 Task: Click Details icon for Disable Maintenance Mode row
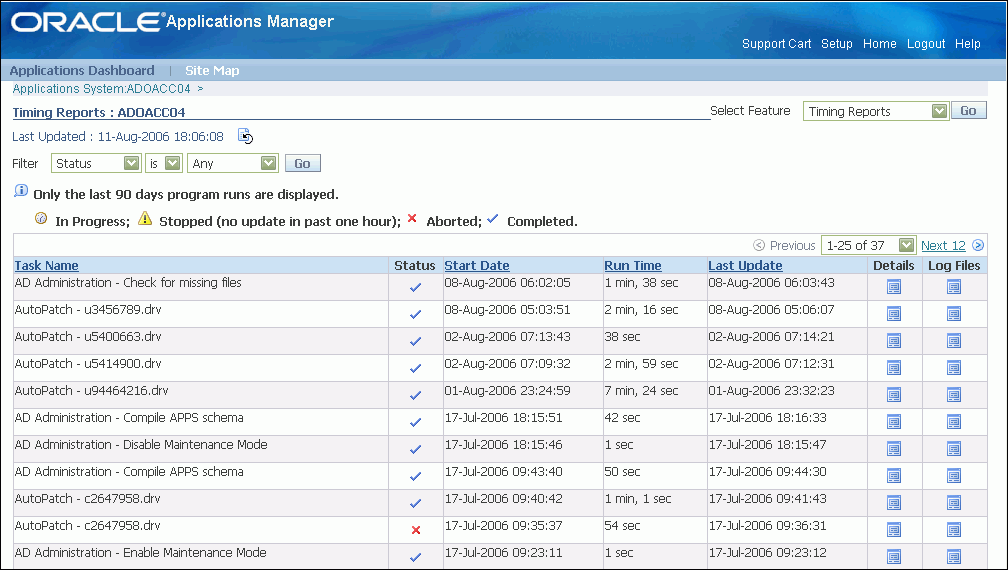click(x=893, y=449)
